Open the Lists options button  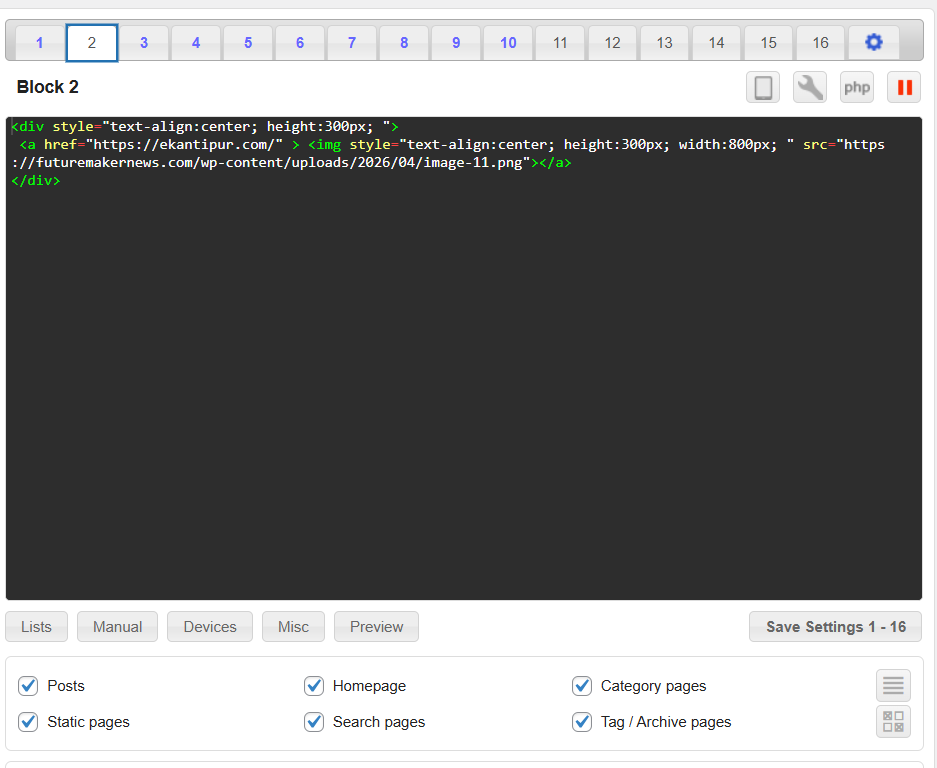coord(36,627)
